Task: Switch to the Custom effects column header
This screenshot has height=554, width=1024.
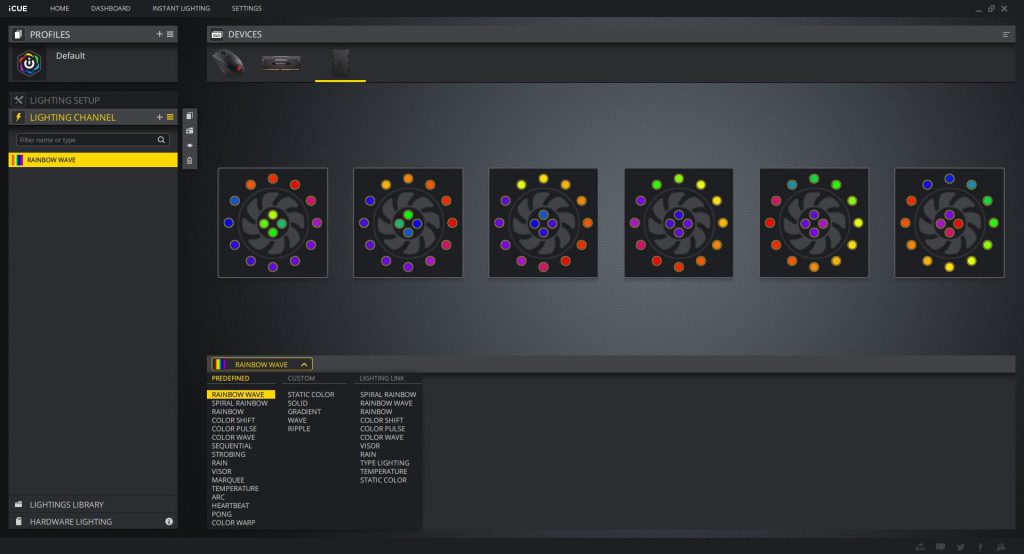Action: click(x=301, y=379)
